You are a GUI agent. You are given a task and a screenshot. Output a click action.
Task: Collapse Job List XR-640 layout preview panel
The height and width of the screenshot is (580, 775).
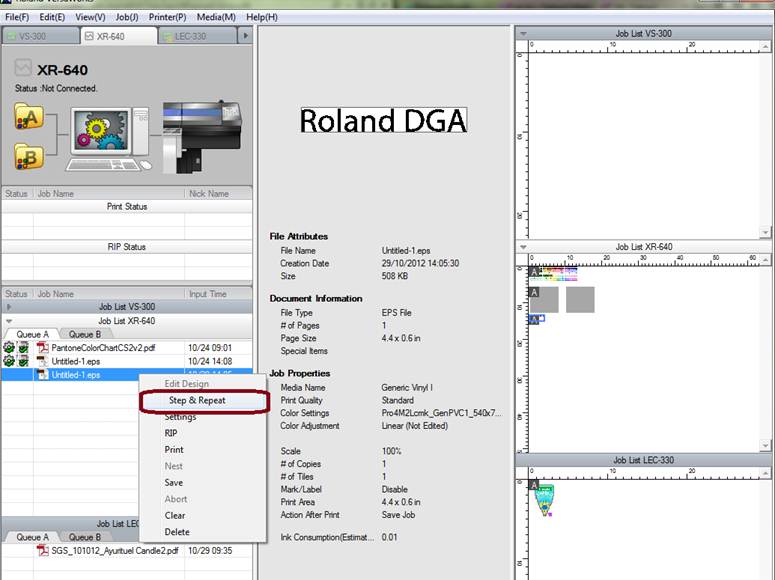point(523,247)
